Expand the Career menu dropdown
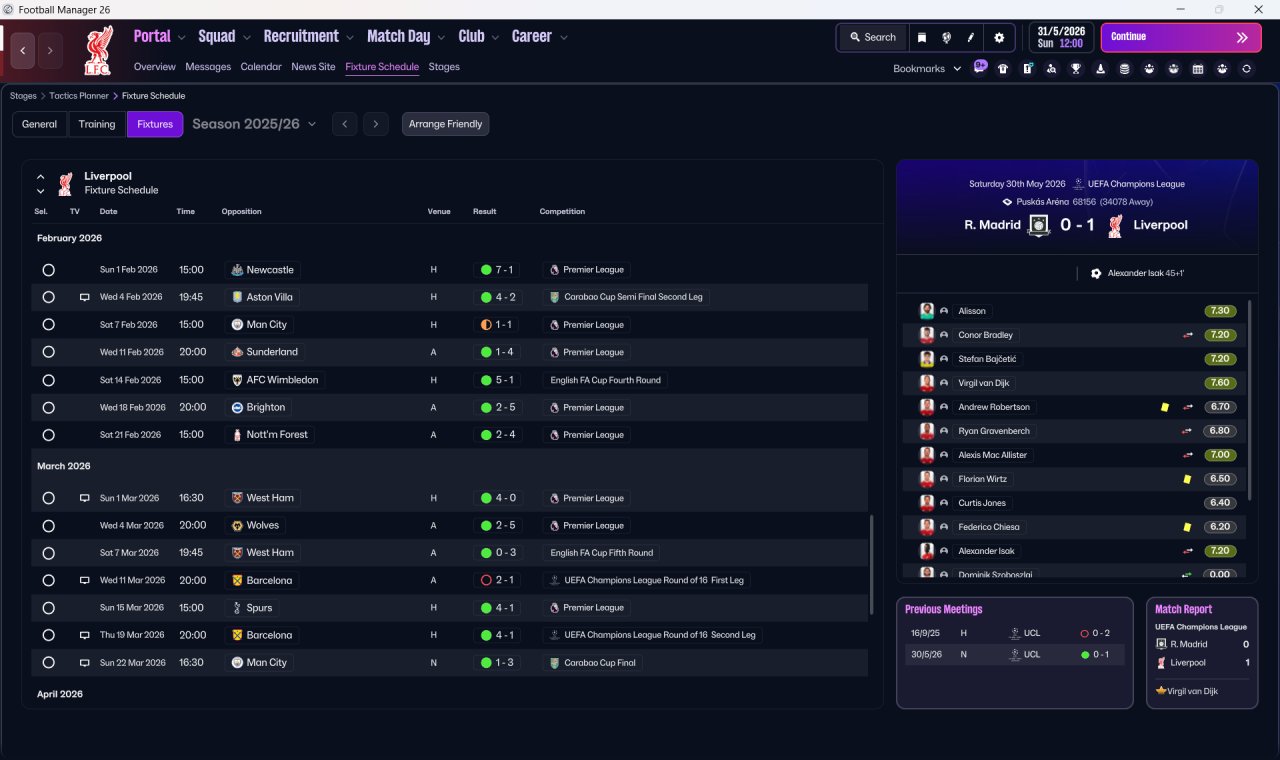 point(563,37)
